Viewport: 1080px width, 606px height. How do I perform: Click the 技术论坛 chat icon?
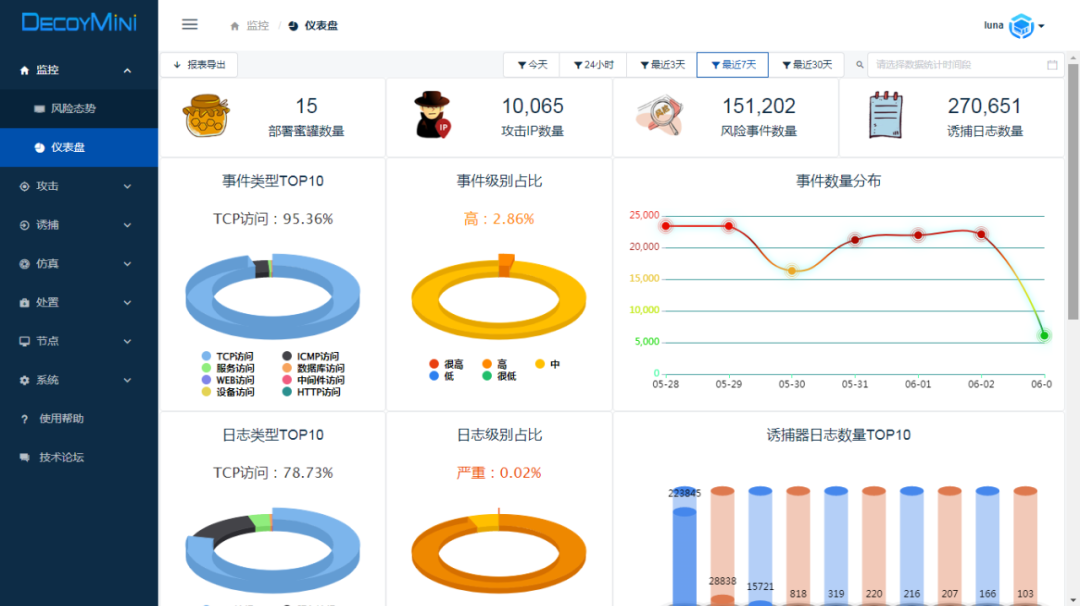25,457
